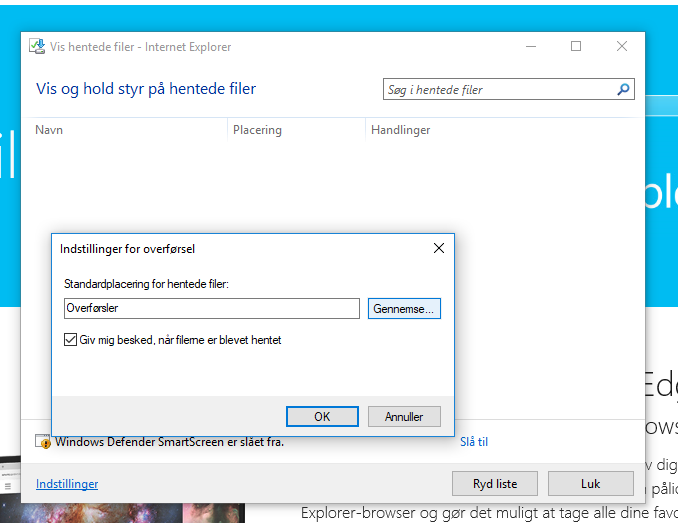Image resolution: width=678 pixels, height=523 pixels.
Task: Sort by the Placering column header
Action: (257, 130)
